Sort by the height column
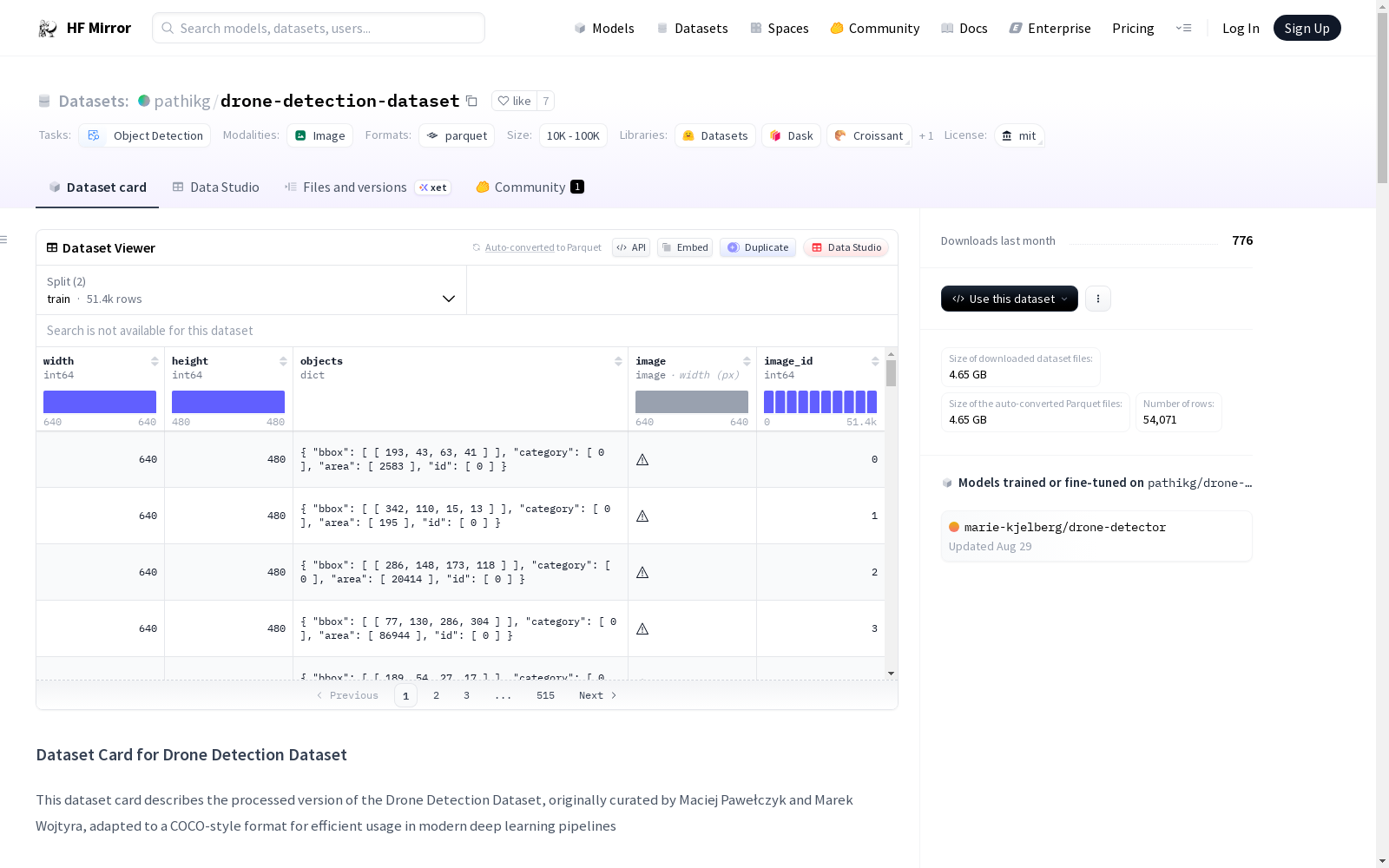This screenshot has height=868, width=1389. coord(283,361)
